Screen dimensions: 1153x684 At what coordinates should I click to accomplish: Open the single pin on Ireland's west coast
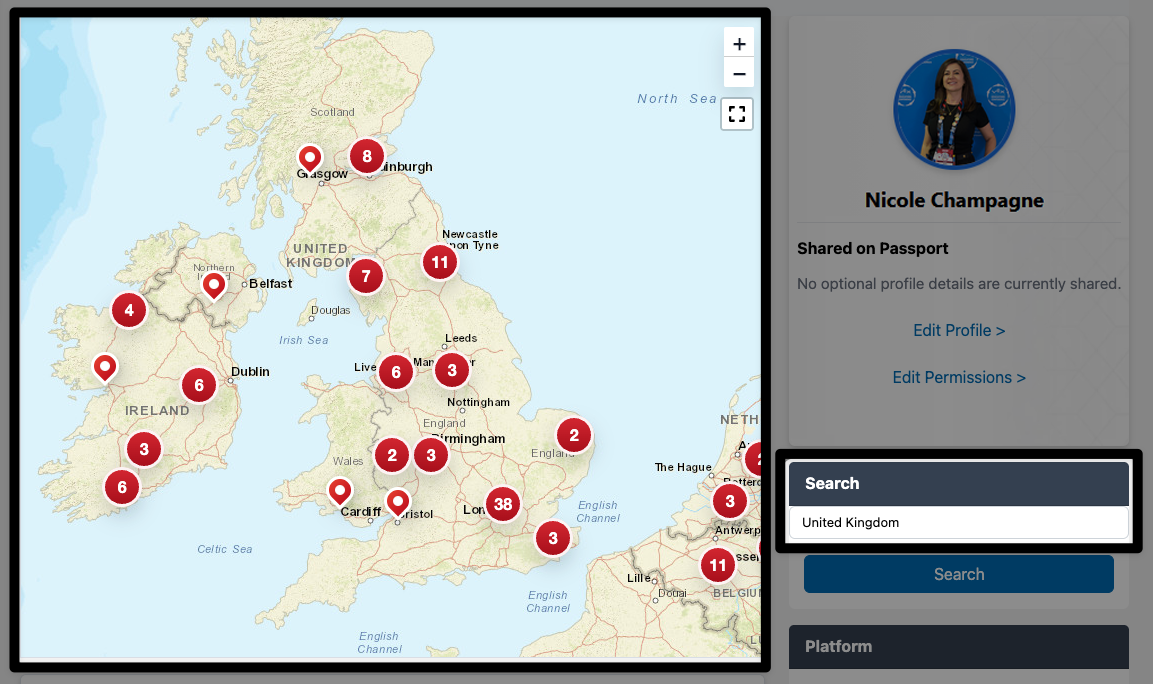click(105, 368)
